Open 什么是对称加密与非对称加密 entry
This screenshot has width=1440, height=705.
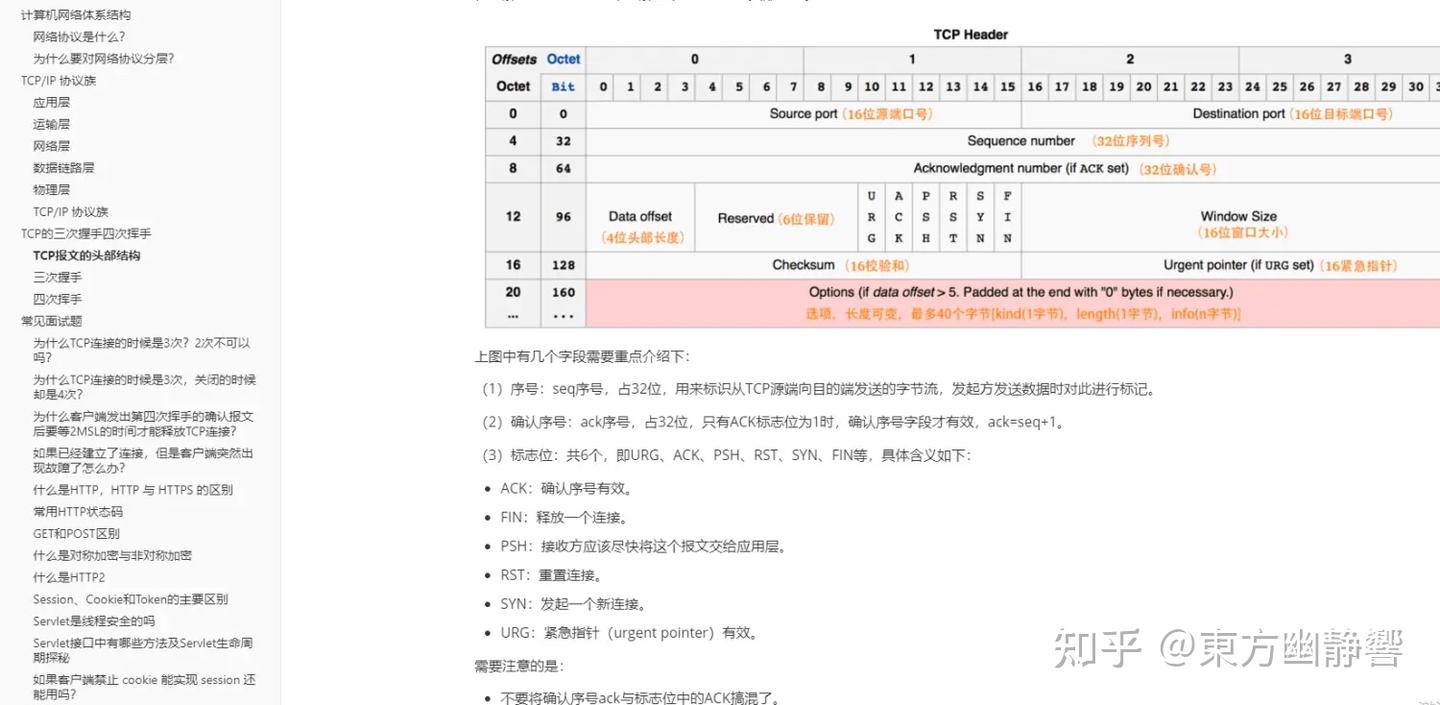pyautogui.click(x=112, y=556)
